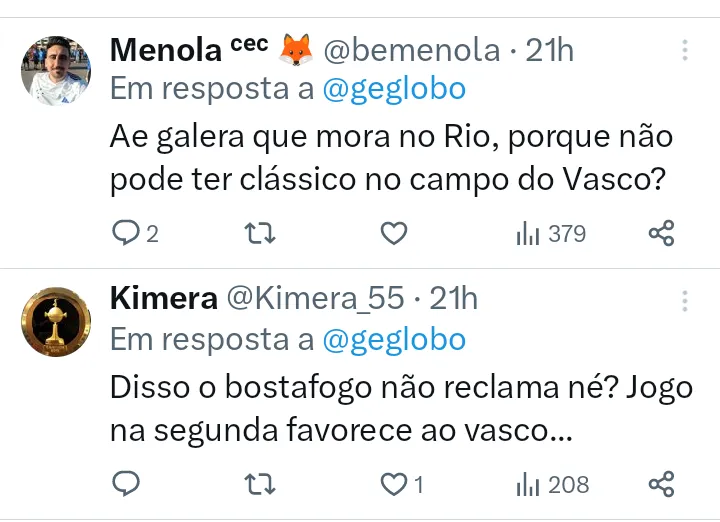Viewport: 720px width, 522px height.
Task: Open Menola's profile picture
Action: [56, 70]
